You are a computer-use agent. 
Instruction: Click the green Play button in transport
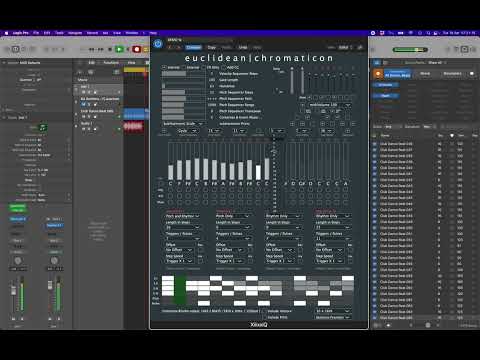[x=119, y=49]
